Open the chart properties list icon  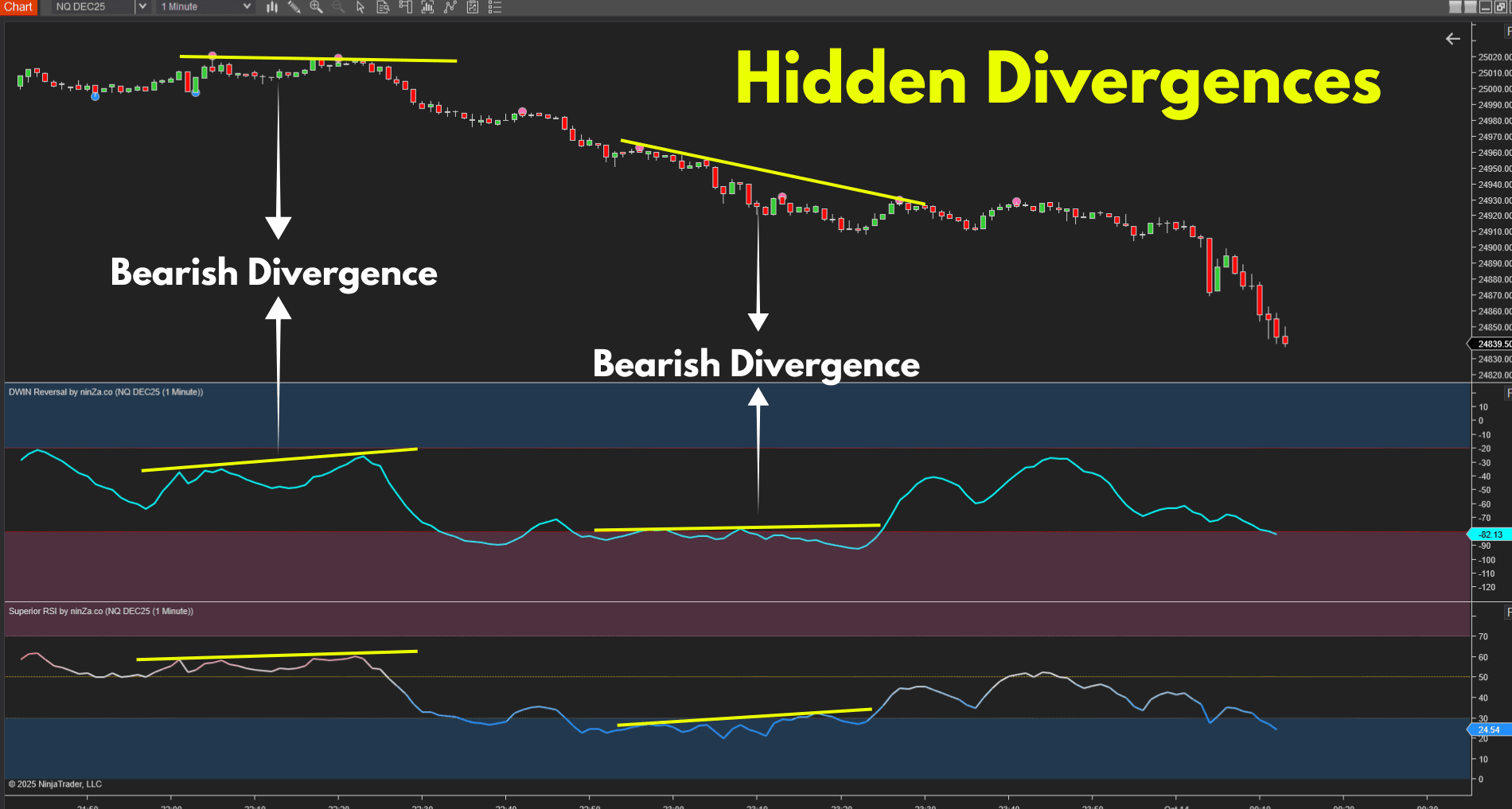(494, 7)
